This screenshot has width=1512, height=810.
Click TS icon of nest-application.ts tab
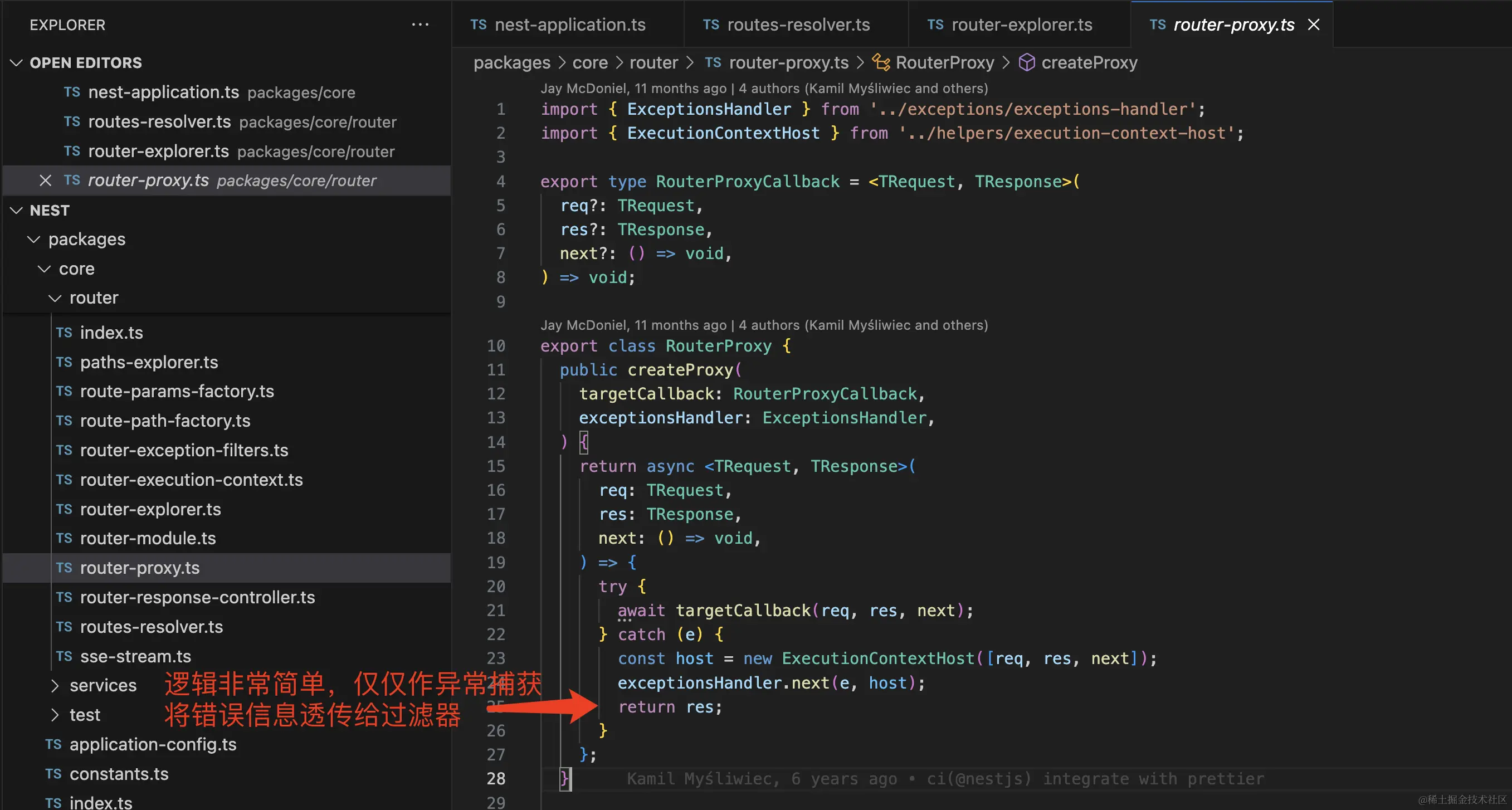479,25
